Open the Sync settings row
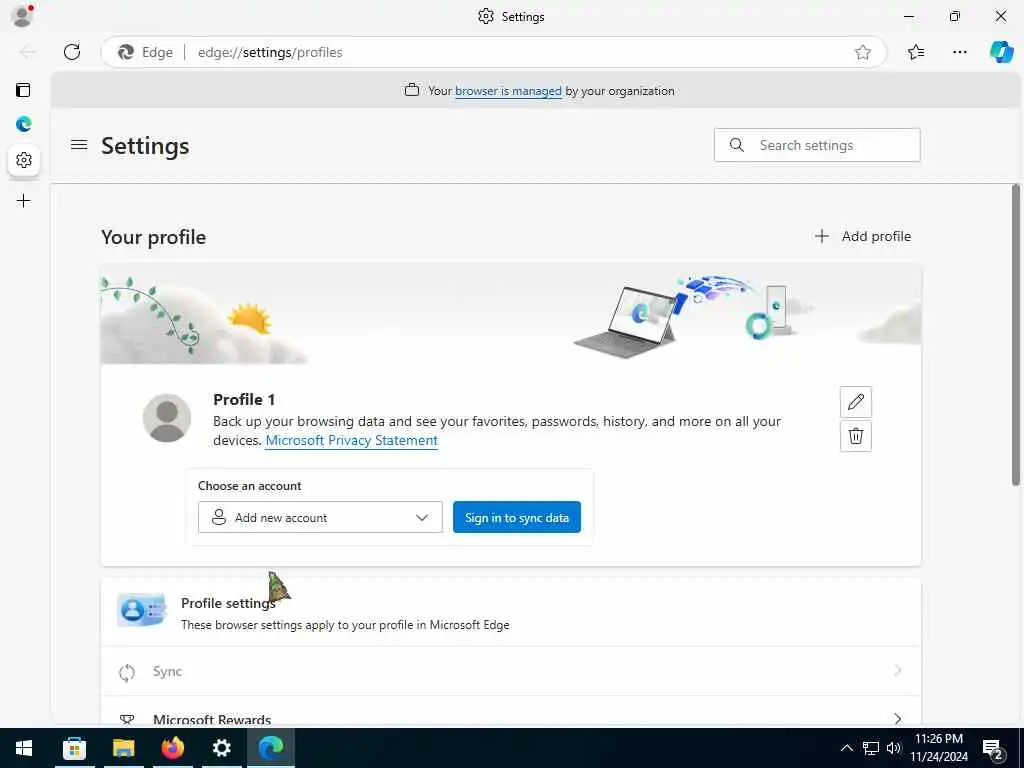 tap(511, 671)
